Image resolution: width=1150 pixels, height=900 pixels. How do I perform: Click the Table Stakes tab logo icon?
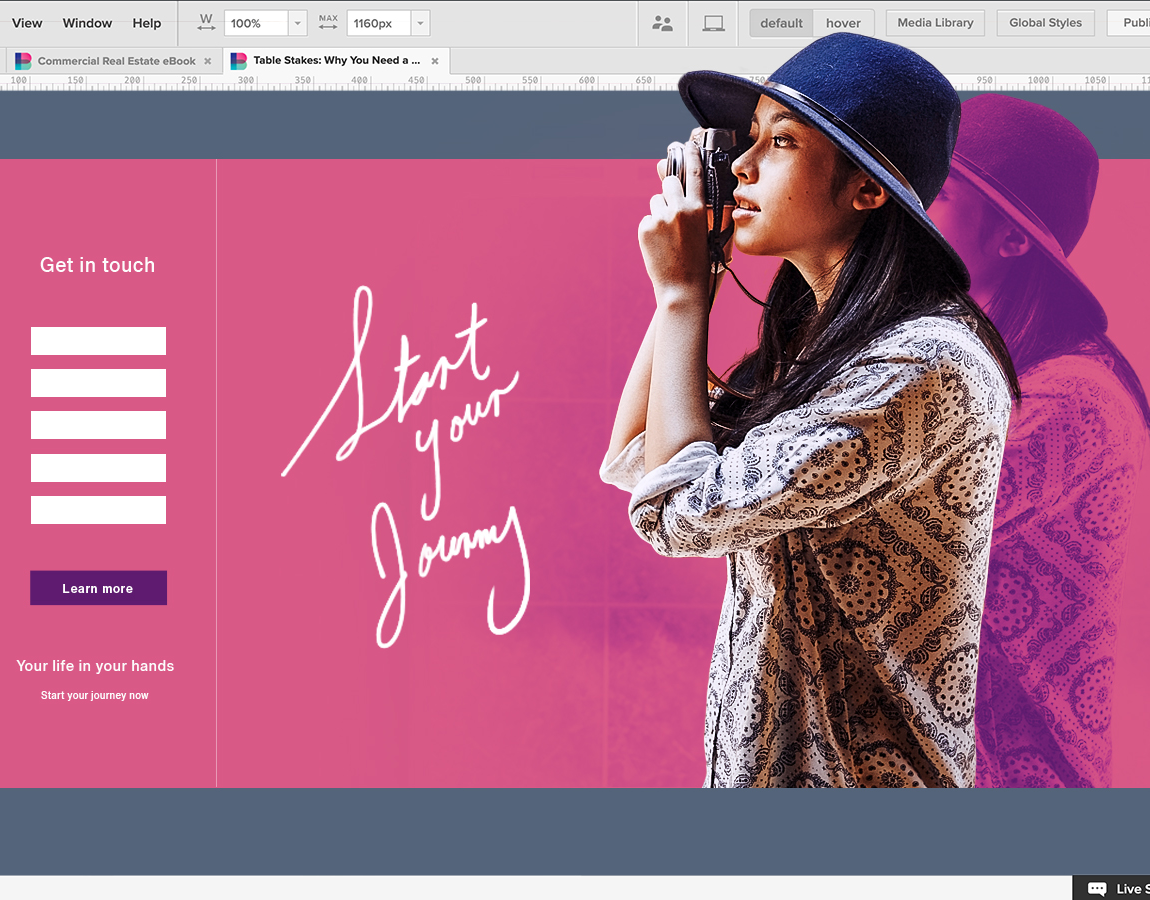click(x=239, y=61)
